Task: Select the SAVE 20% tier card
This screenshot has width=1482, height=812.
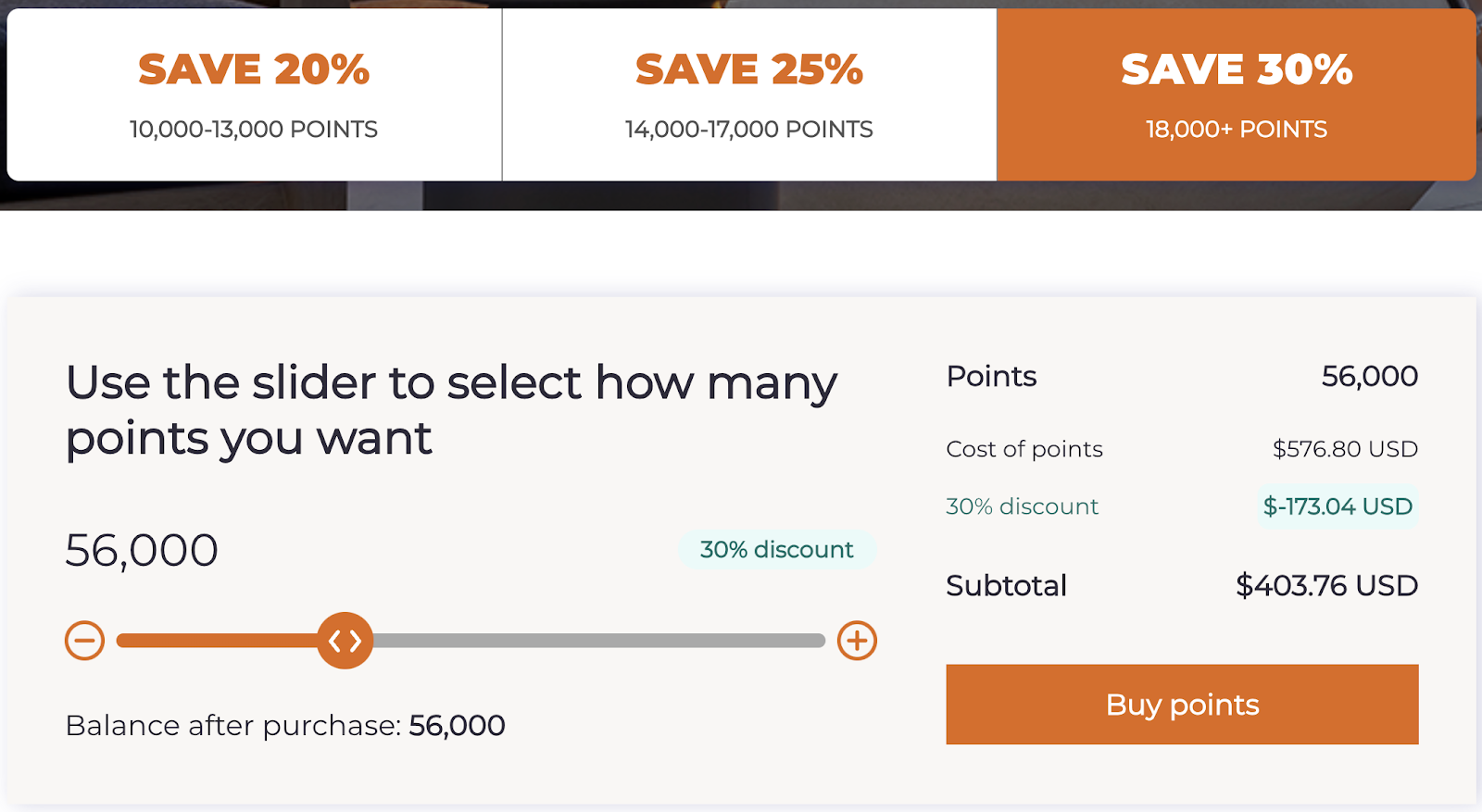Action: coord(254,94)
